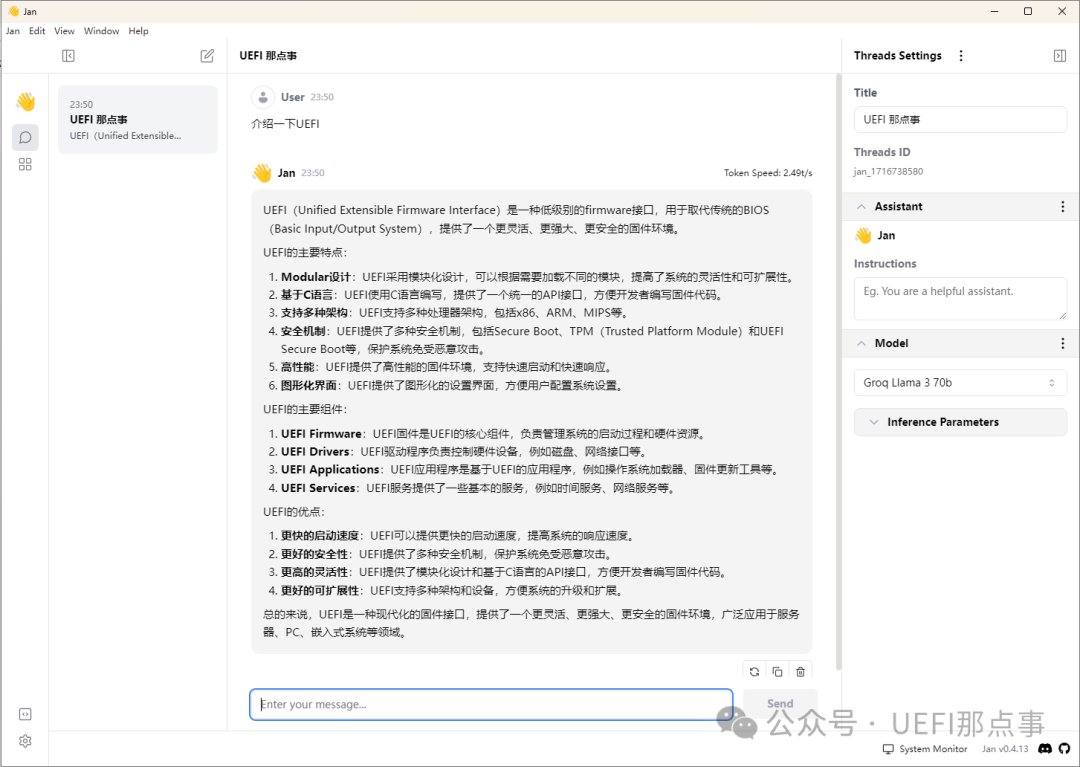Collapse the left thread list panel
The image size is (1080, 767).
pyautogui.click(x=68, y=56)
